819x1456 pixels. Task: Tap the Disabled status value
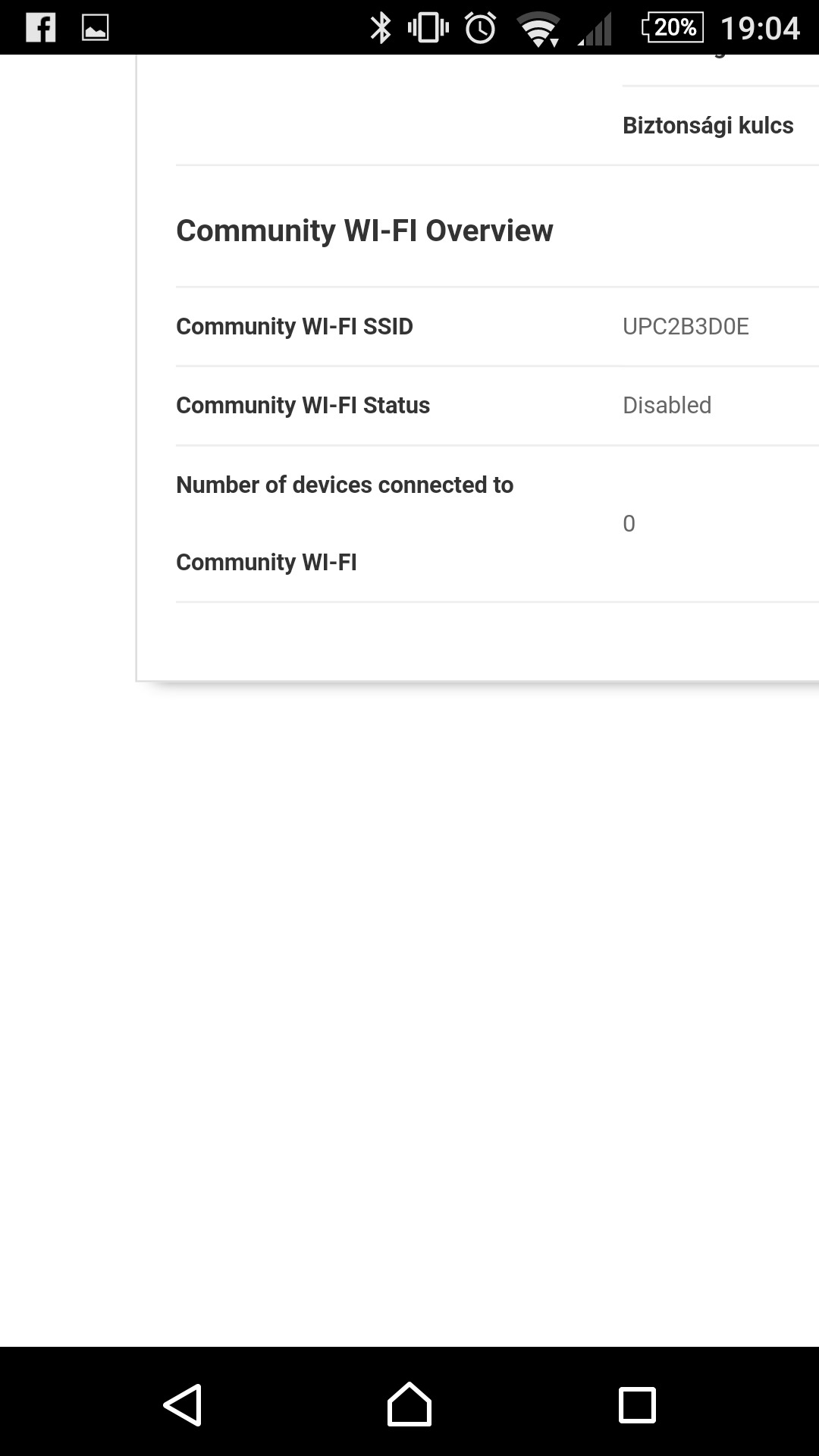(667, 405)
